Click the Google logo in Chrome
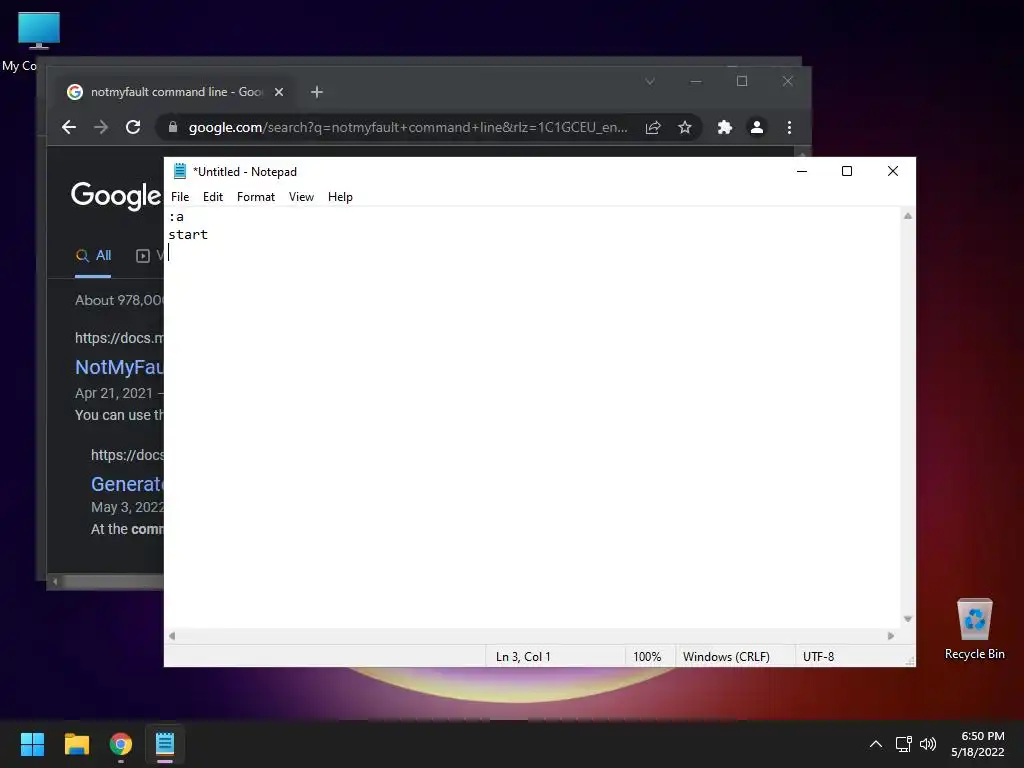 [x=116, y=195]
